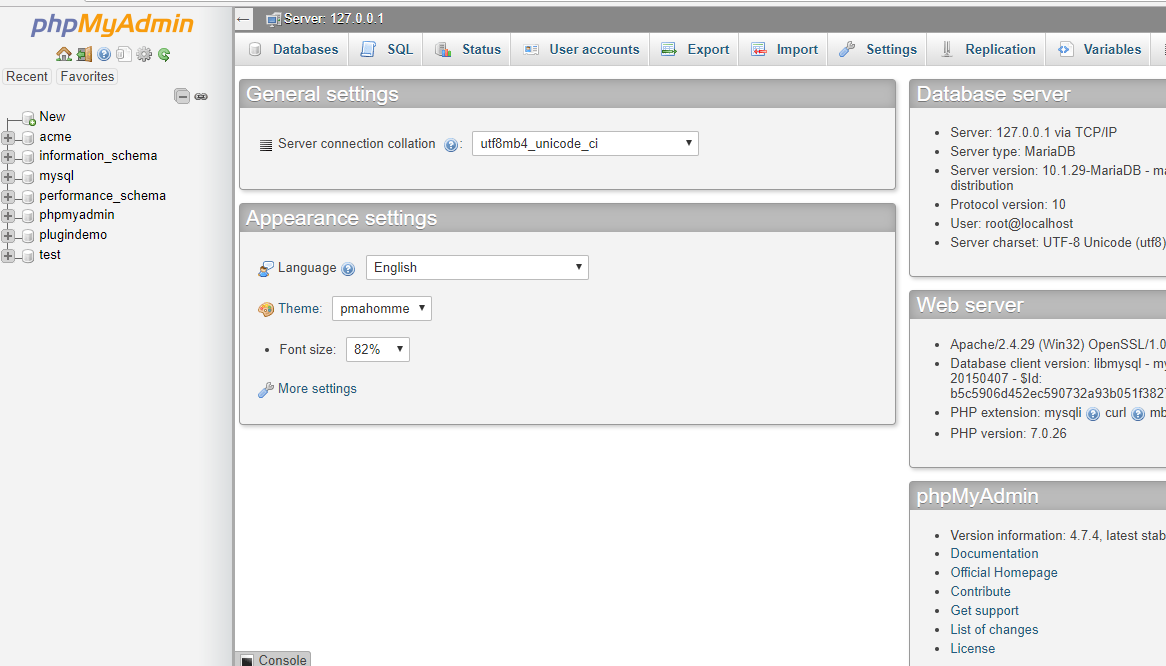Screen dimensions: 1166x666
Task: Expand the information_schema database node
Action: click(8, 157)
